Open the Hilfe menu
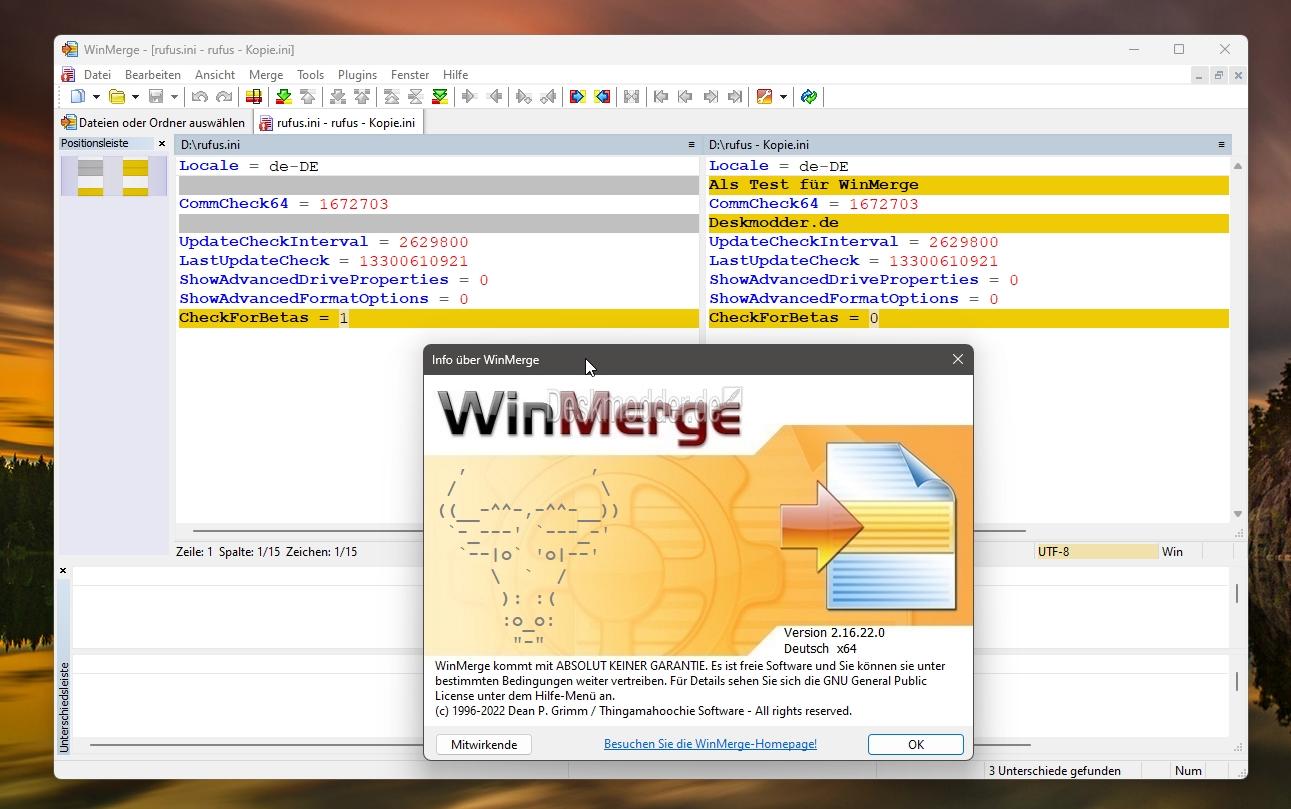 pos(456,75)
